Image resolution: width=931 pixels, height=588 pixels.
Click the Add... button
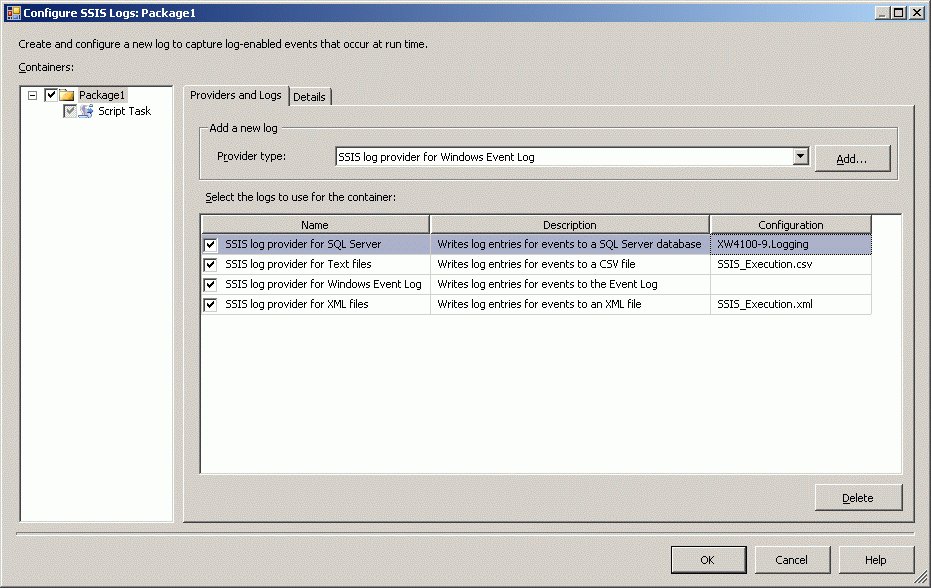[852, 159]
